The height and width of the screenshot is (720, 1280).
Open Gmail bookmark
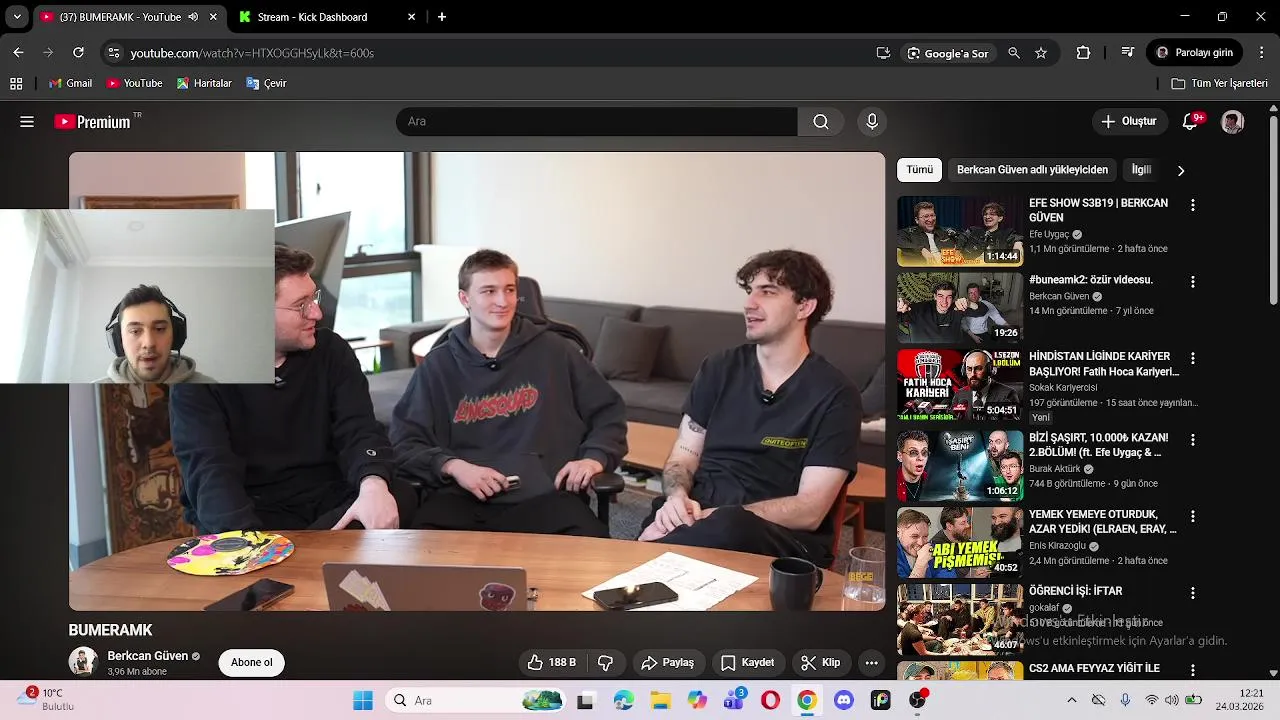click(70, 84)
